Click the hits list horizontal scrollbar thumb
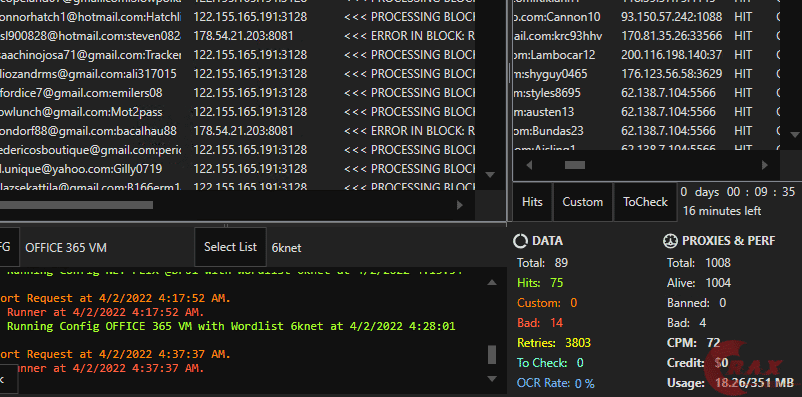The image size is (802, 397). (574, 165)
